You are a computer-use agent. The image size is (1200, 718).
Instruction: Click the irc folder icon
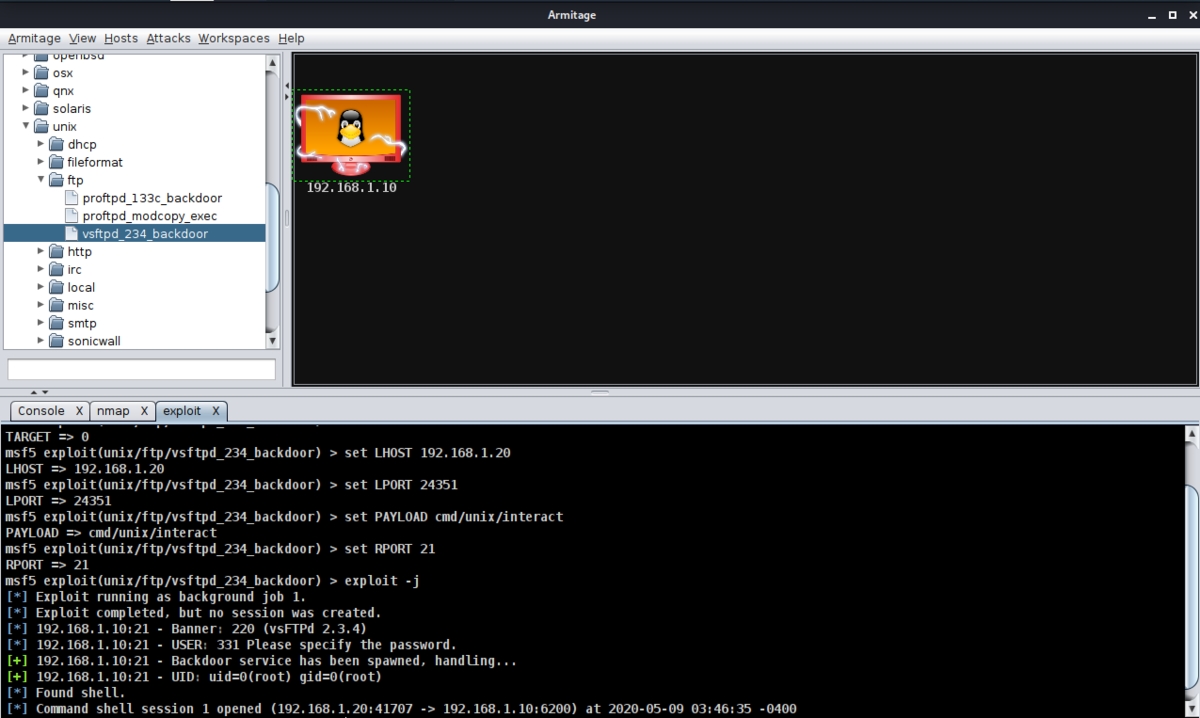click(56, 270)
